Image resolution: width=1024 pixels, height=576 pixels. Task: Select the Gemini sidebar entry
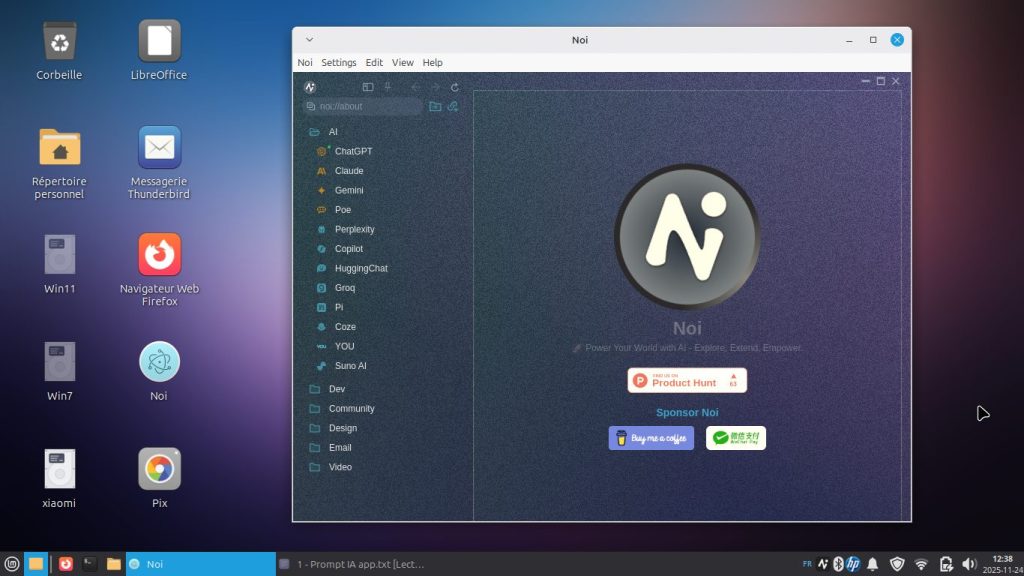pos(349,190)
